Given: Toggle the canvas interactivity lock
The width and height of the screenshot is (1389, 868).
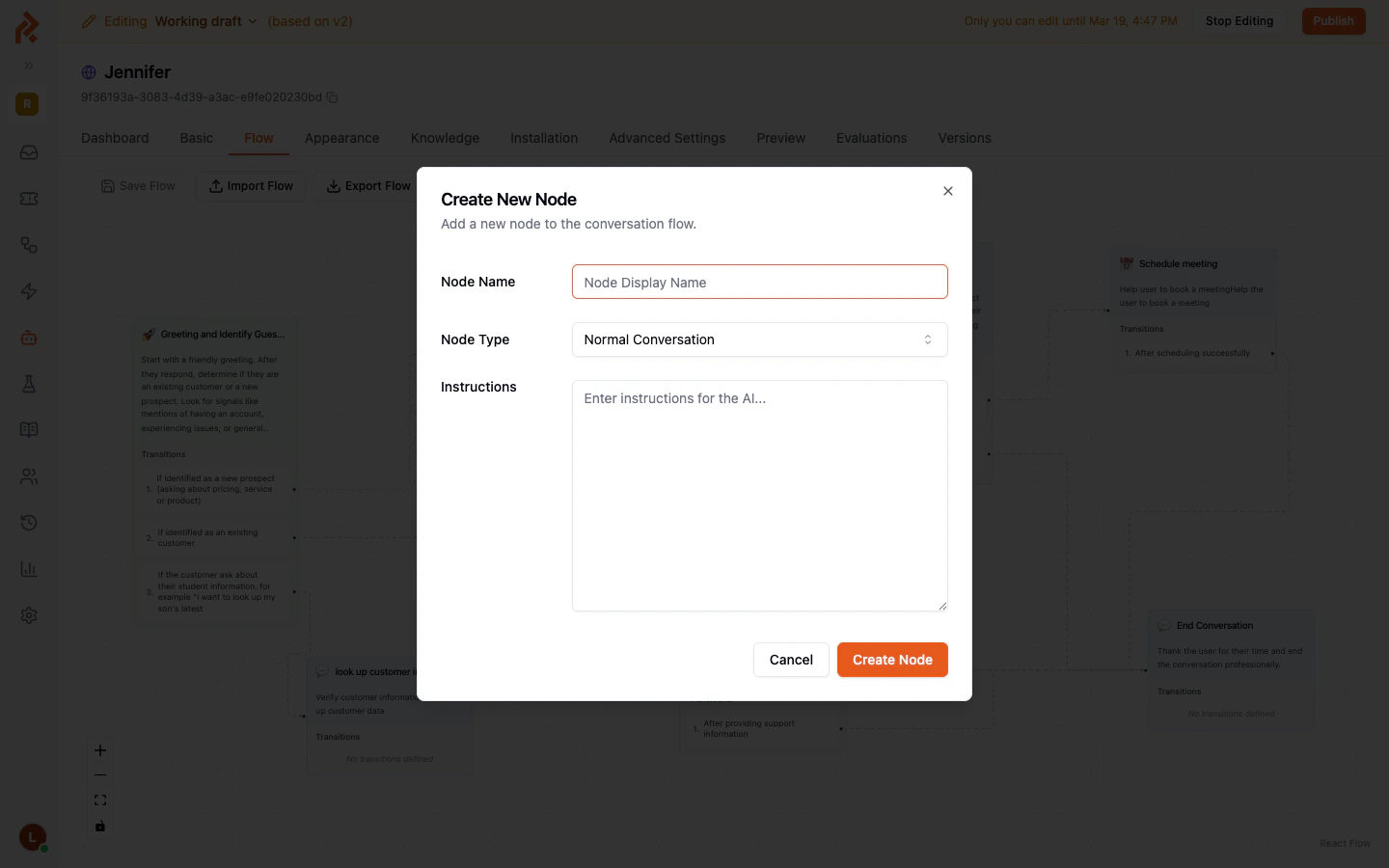Looking at the screenshot, I should pyautogui.click(x=99, y=826).
